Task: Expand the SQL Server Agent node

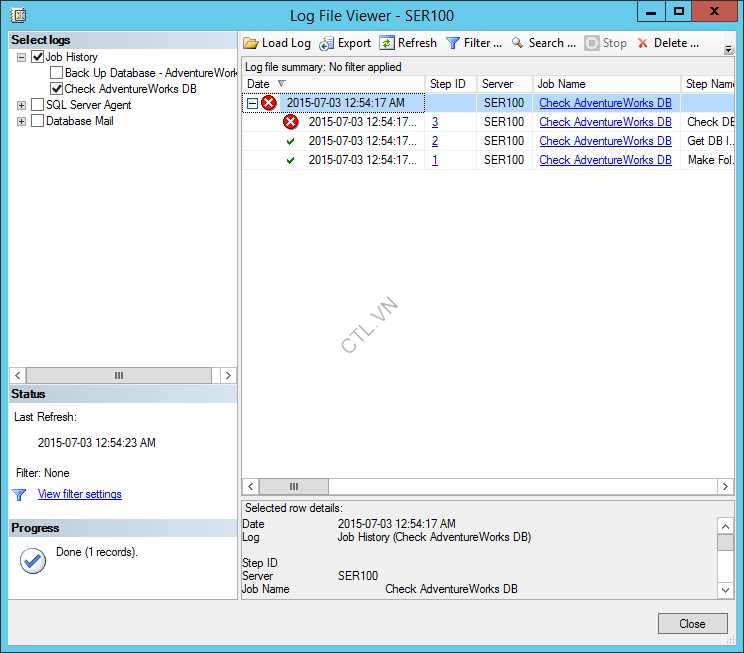Action: [21, 105]
